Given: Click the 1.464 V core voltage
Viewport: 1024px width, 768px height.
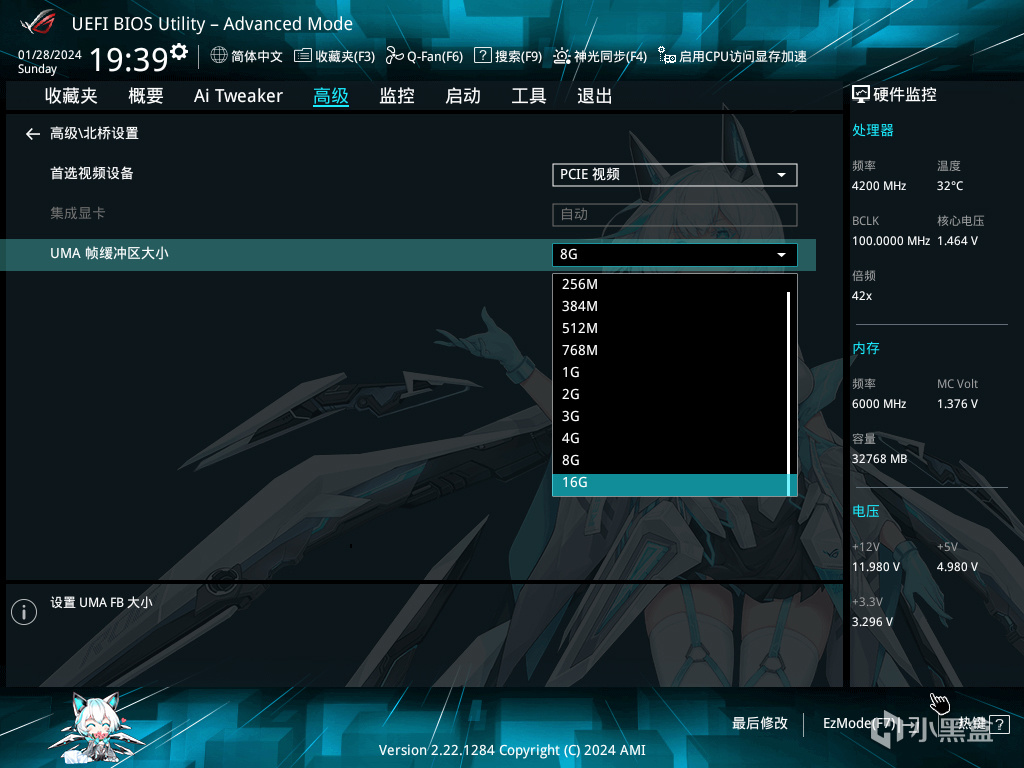Looking at the screenshot, I should point(957,241).
